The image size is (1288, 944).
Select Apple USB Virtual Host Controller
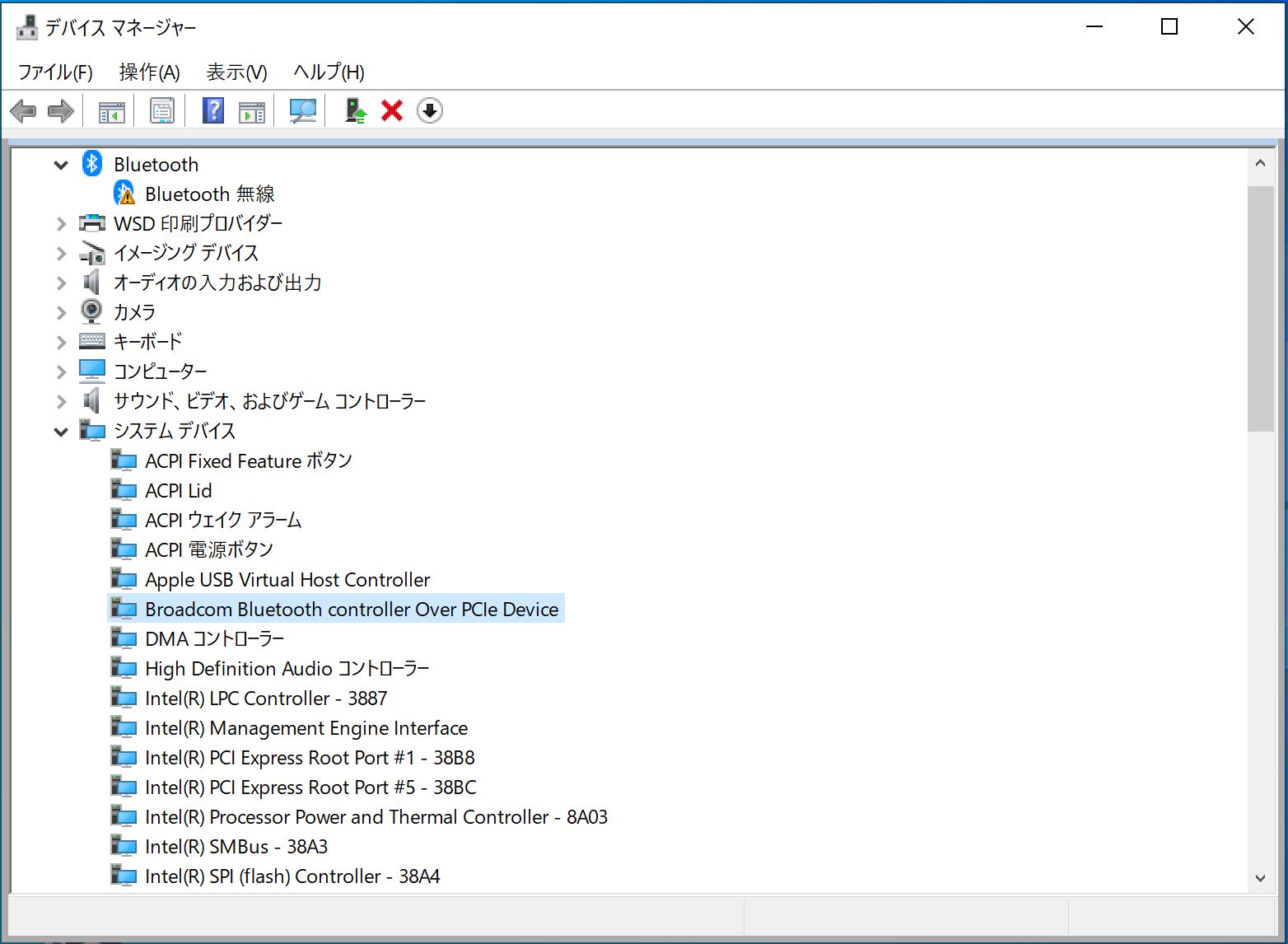tap(287, 580)
